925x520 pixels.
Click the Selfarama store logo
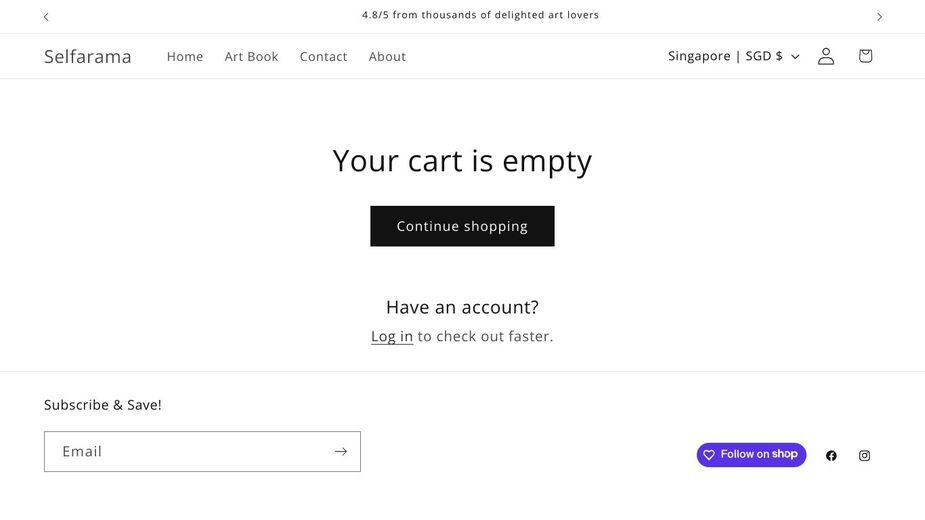click(87, 57)
